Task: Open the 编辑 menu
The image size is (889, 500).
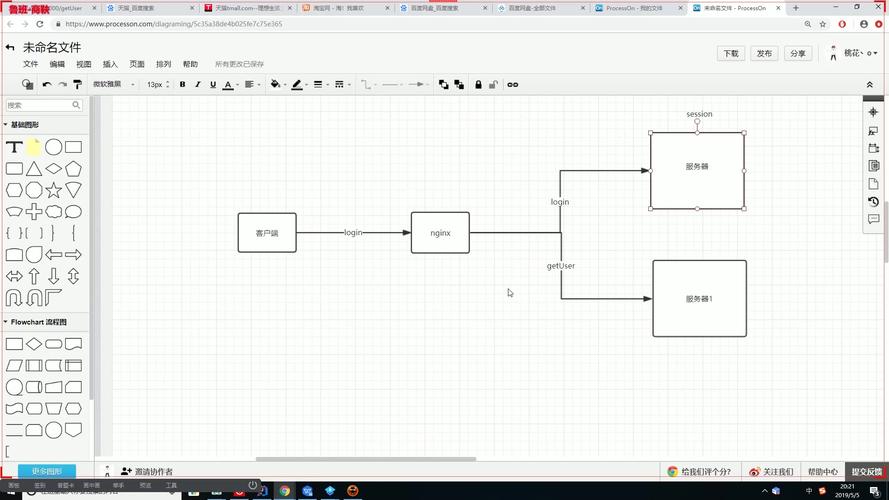Action: tap(57, 64)
